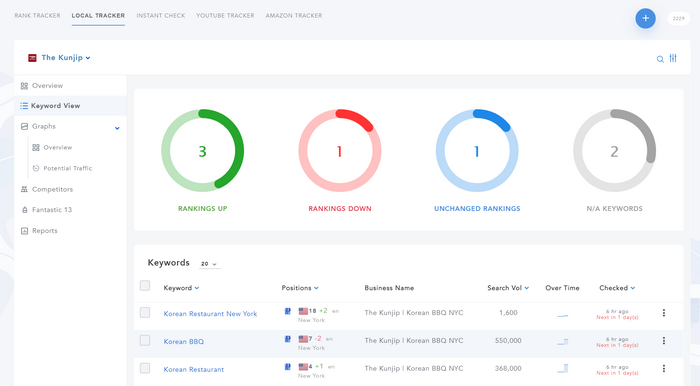Click the Over Time column header
The height and width of the screenshot is (386, 700).
pyautogui.click(x=562, y=288)
